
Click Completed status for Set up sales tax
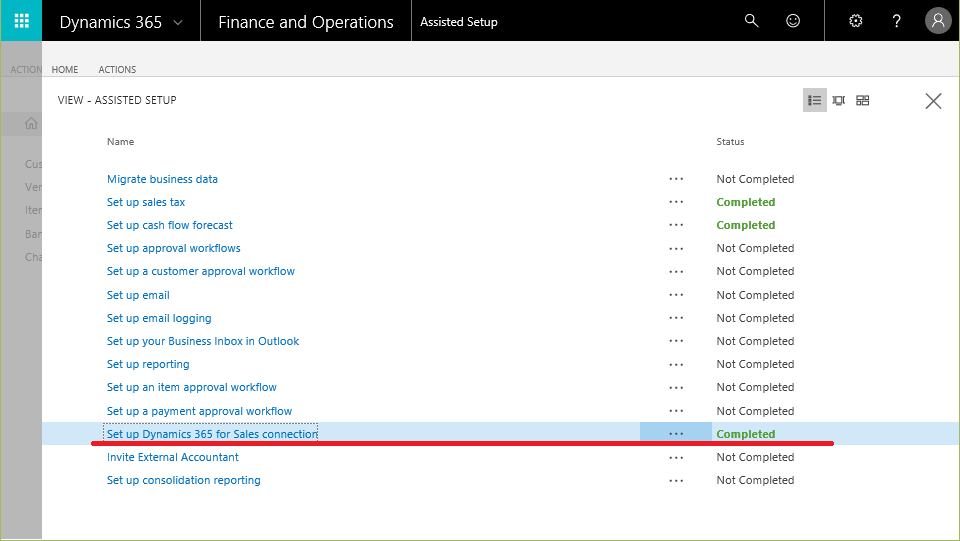[x=746, y=202]
